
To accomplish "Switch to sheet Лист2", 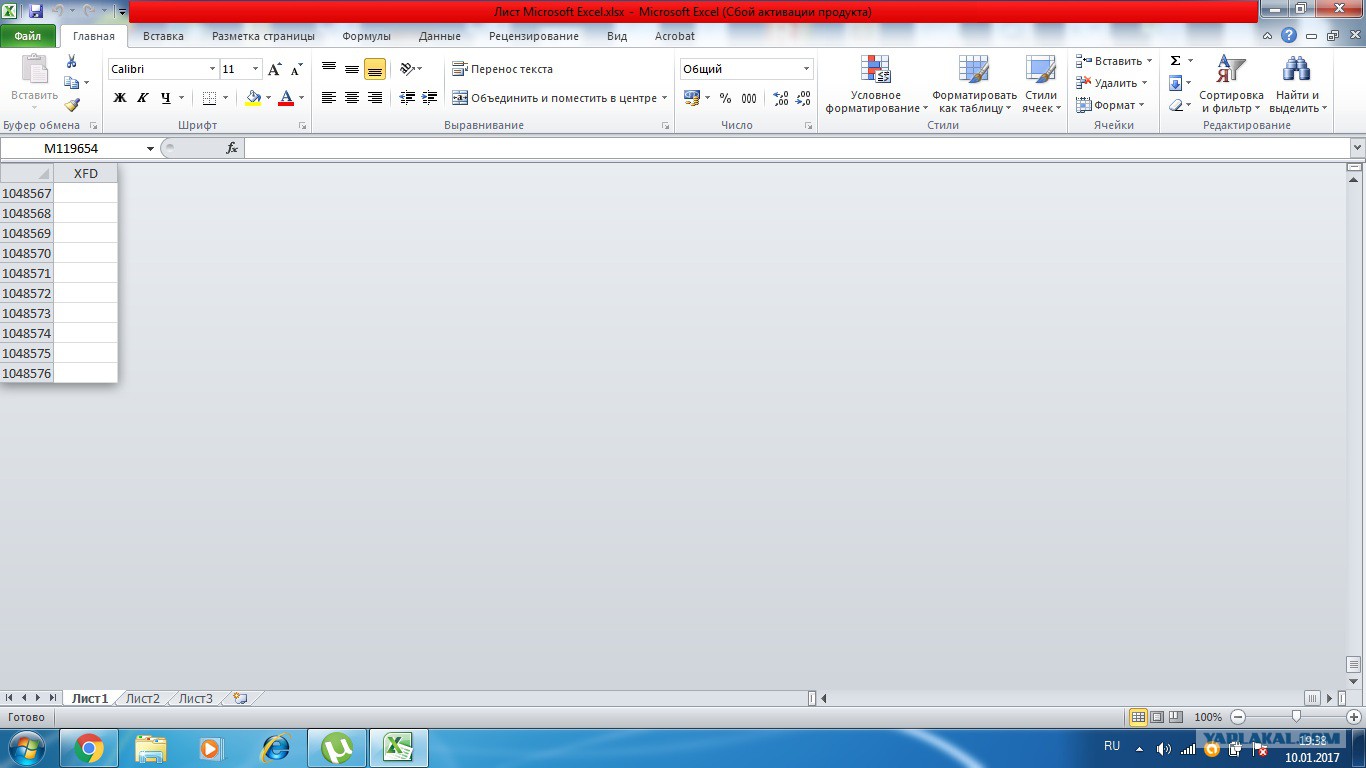I will (x=143, y=698).
